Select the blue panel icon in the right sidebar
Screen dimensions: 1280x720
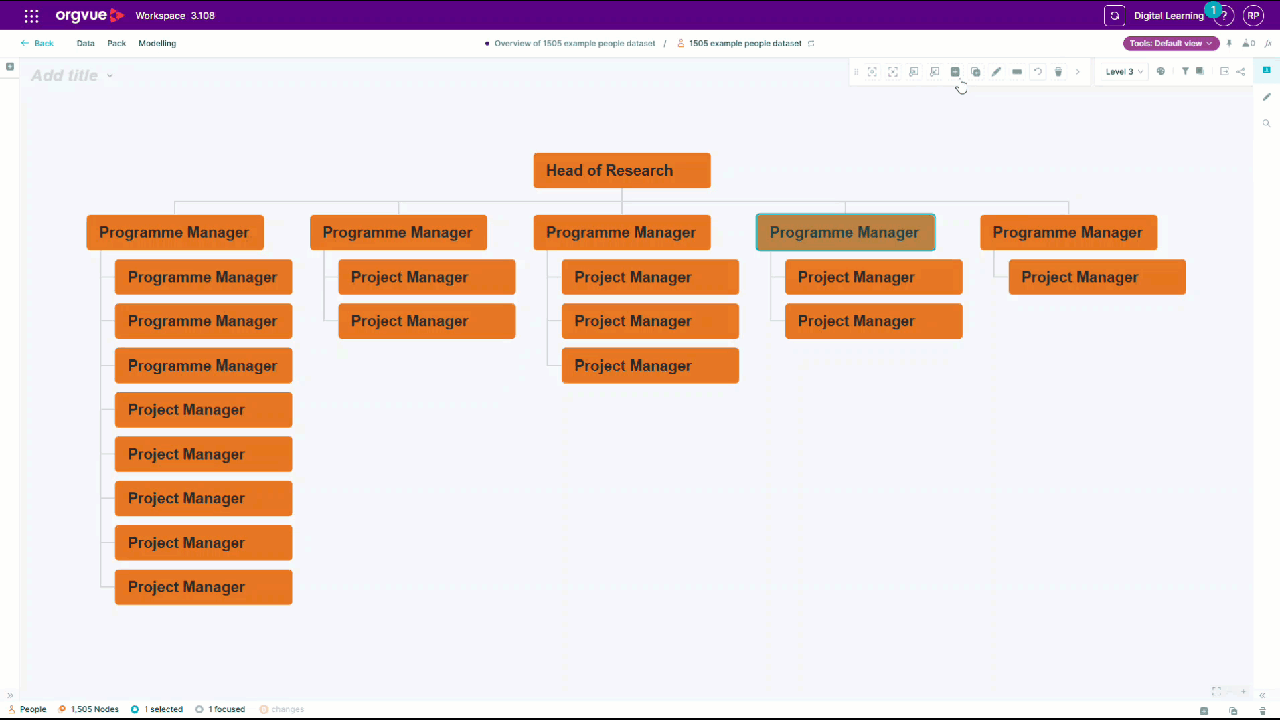click(x=1266, y=70)
